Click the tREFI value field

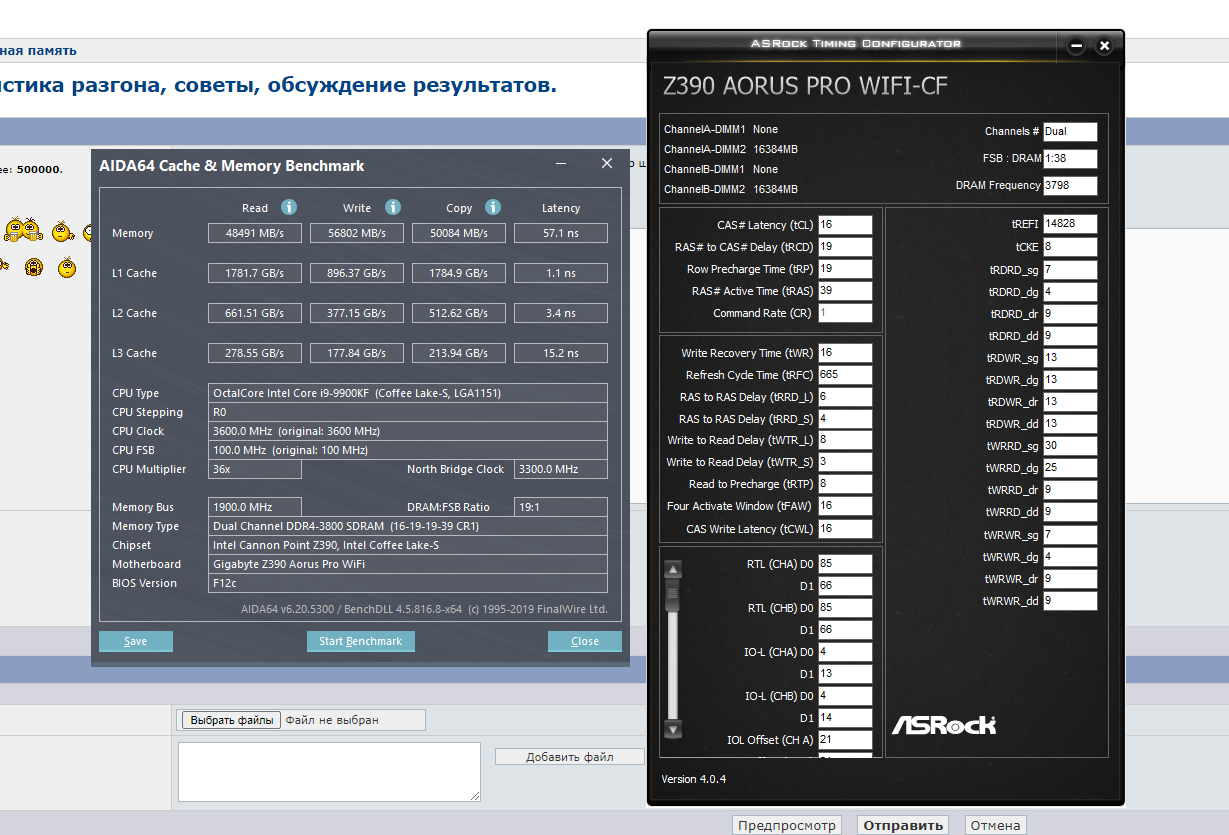coord(1070,224)
